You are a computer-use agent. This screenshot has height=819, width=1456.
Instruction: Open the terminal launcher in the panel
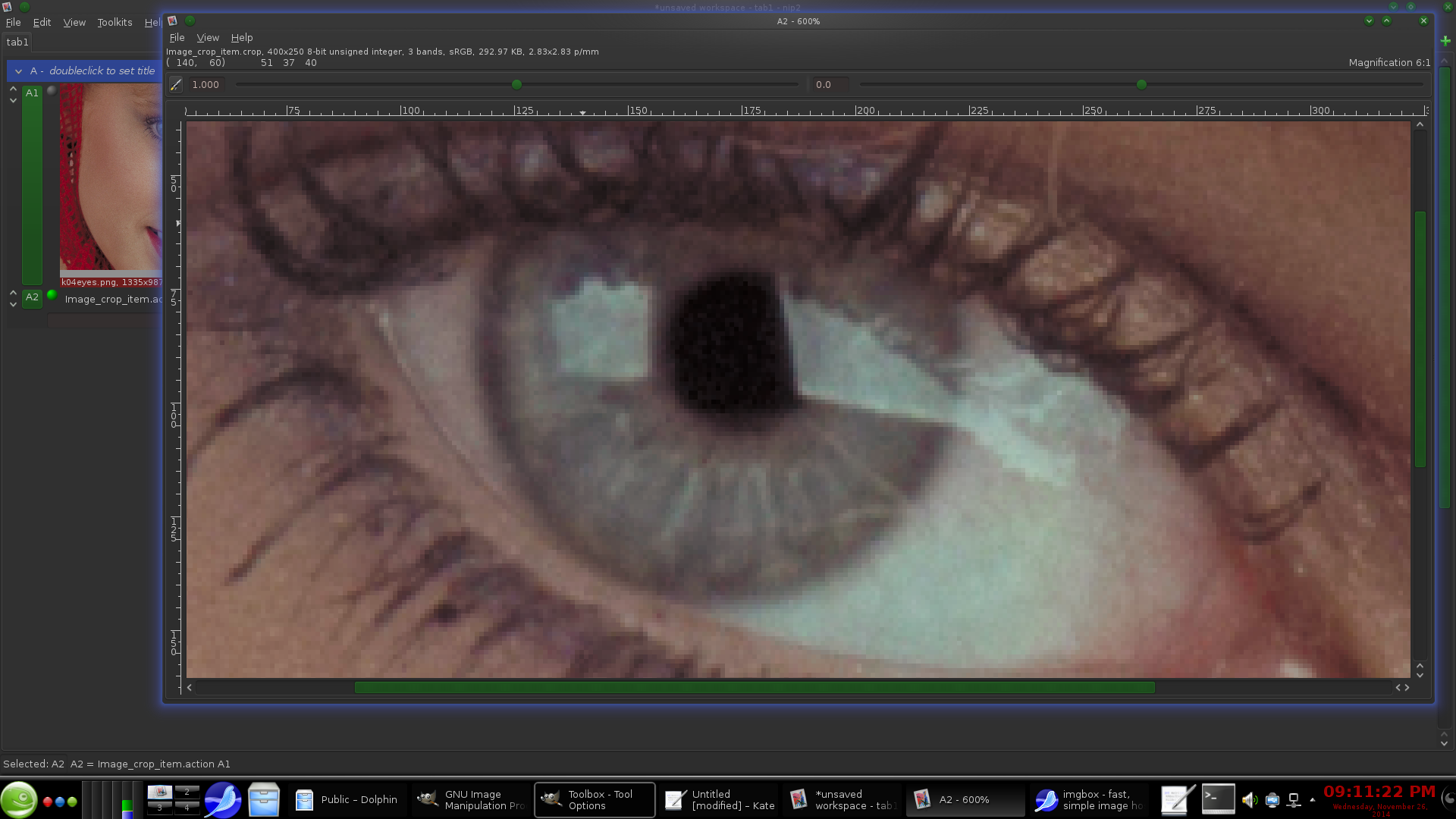click(x=1218, y=799)
